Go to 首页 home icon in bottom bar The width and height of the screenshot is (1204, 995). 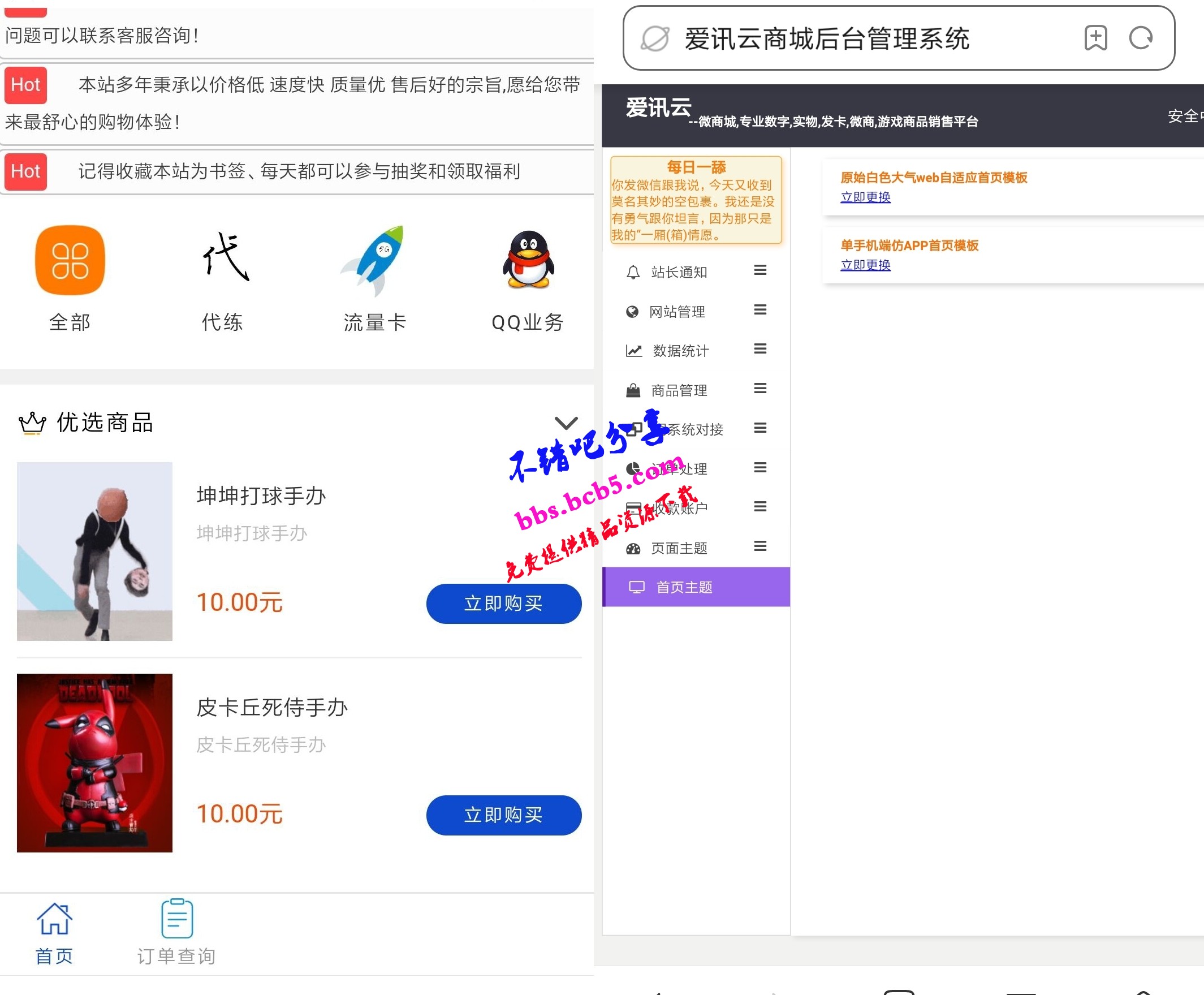[54, 918]
